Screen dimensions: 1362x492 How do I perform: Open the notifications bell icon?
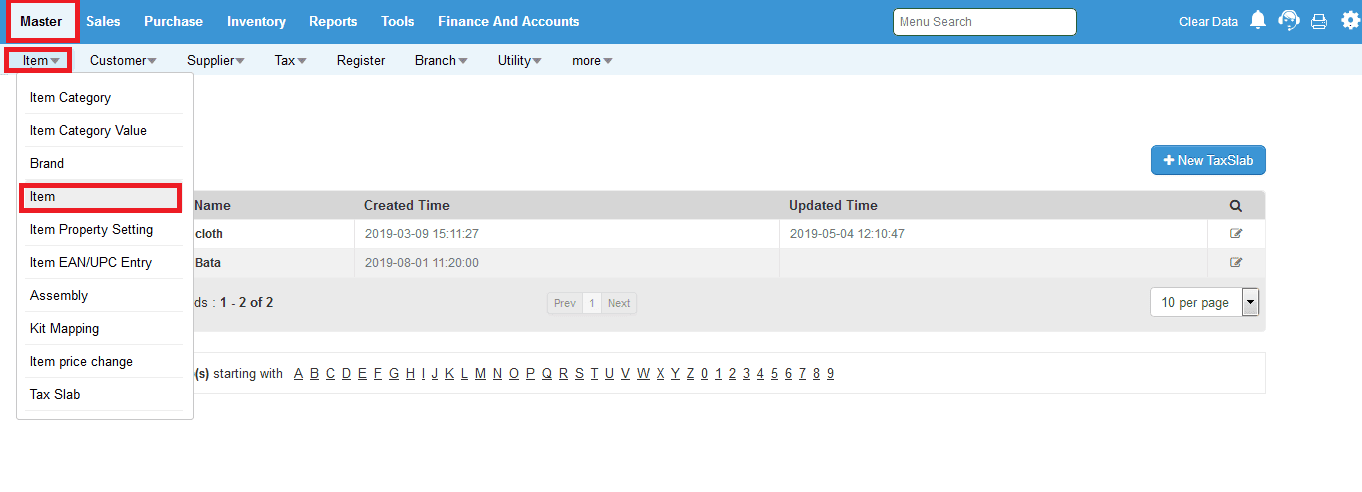[1258, 21]
